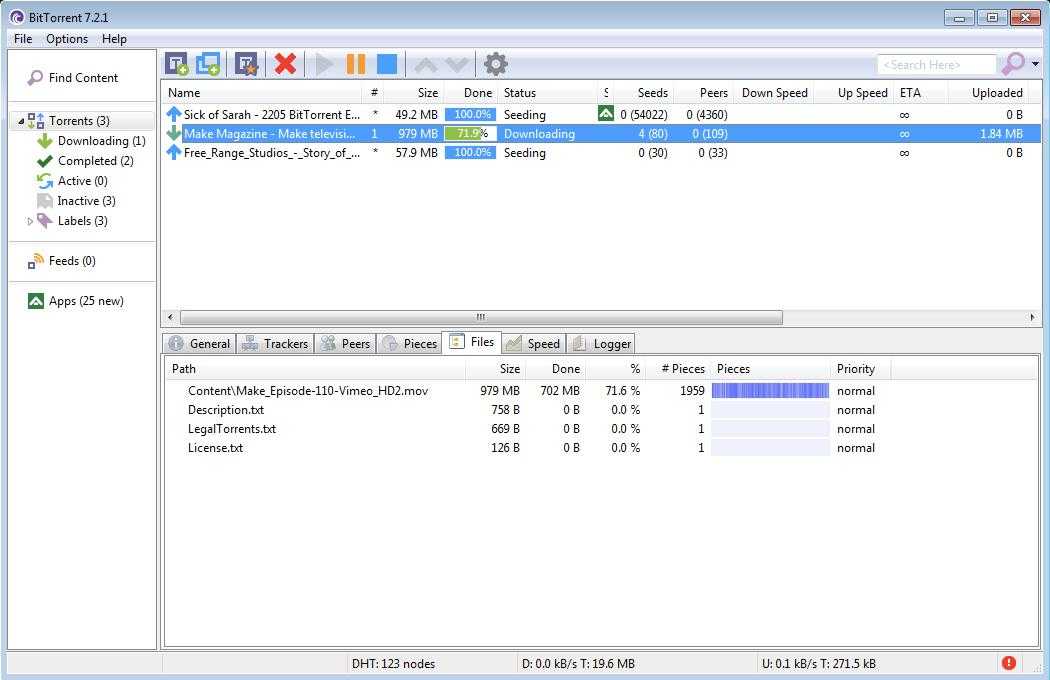The height and width of the screenshot is (680, 1050).
Task: Open Apps (25 new) in the sidebar
Action: pyautogui.click(x=76, y=301)
